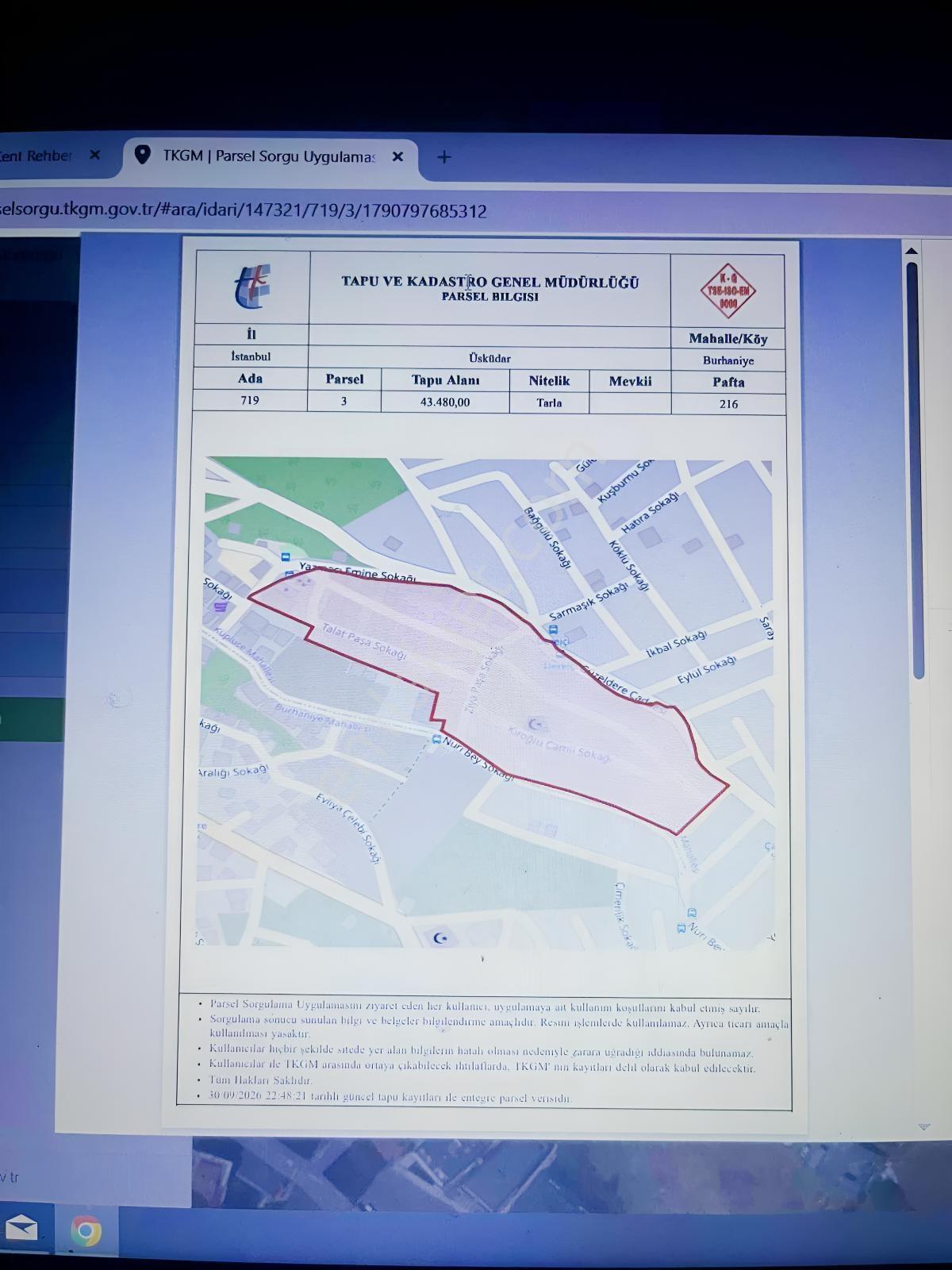
Task: Click the 'Kiroğlu Camii Sokağı' map label
Action: pyautogui.click(x=559, y=743)
